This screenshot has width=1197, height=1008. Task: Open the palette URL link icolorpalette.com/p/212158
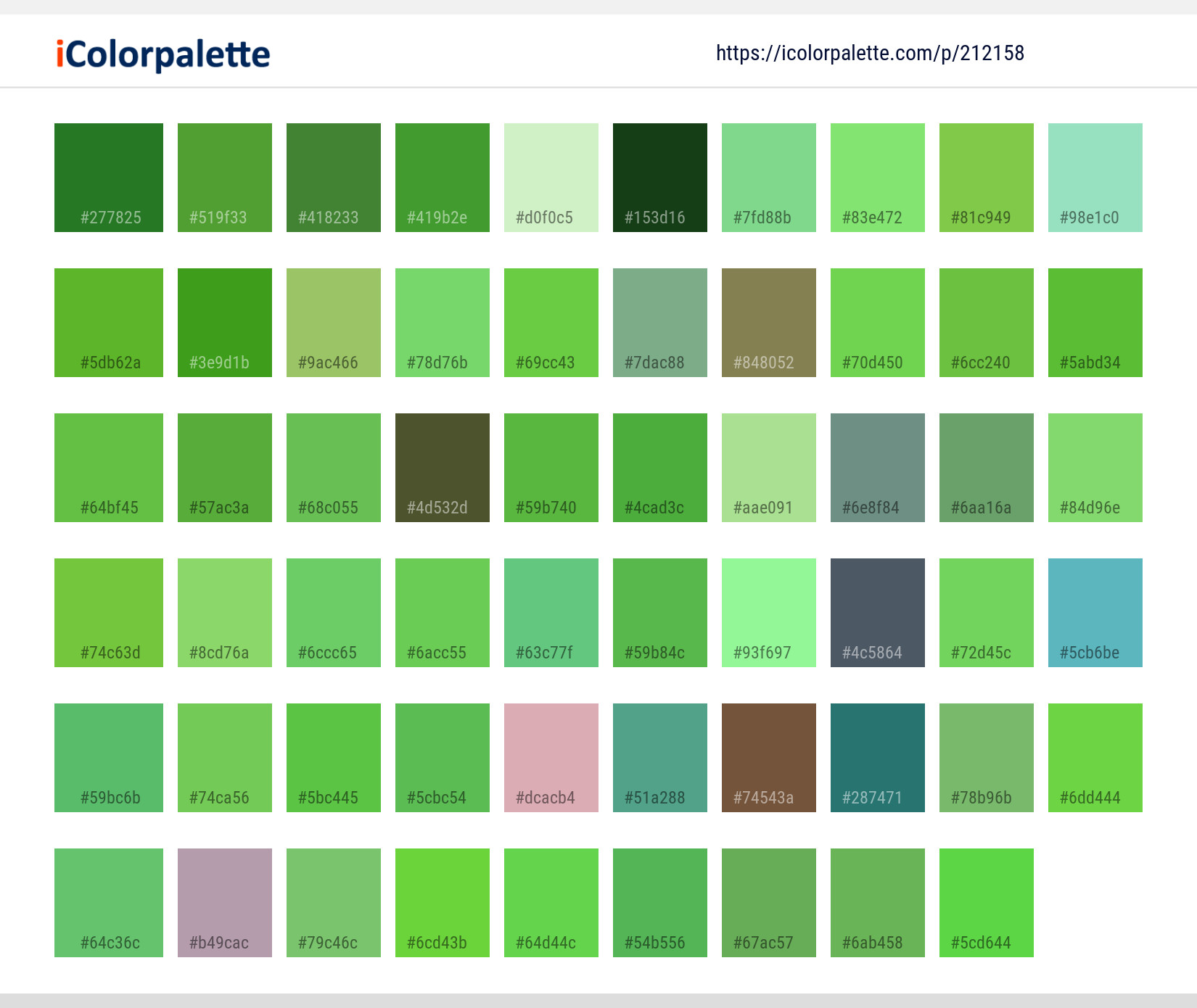point(870,53)
